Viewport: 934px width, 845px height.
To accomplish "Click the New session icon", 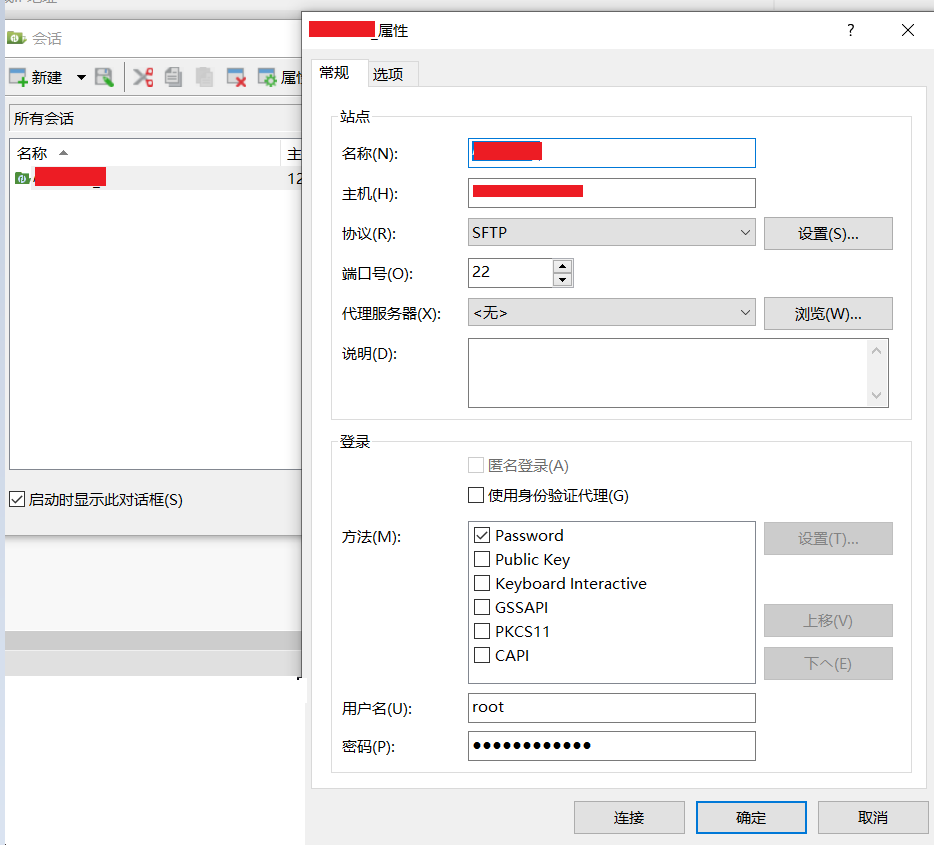I will [16, 77].
